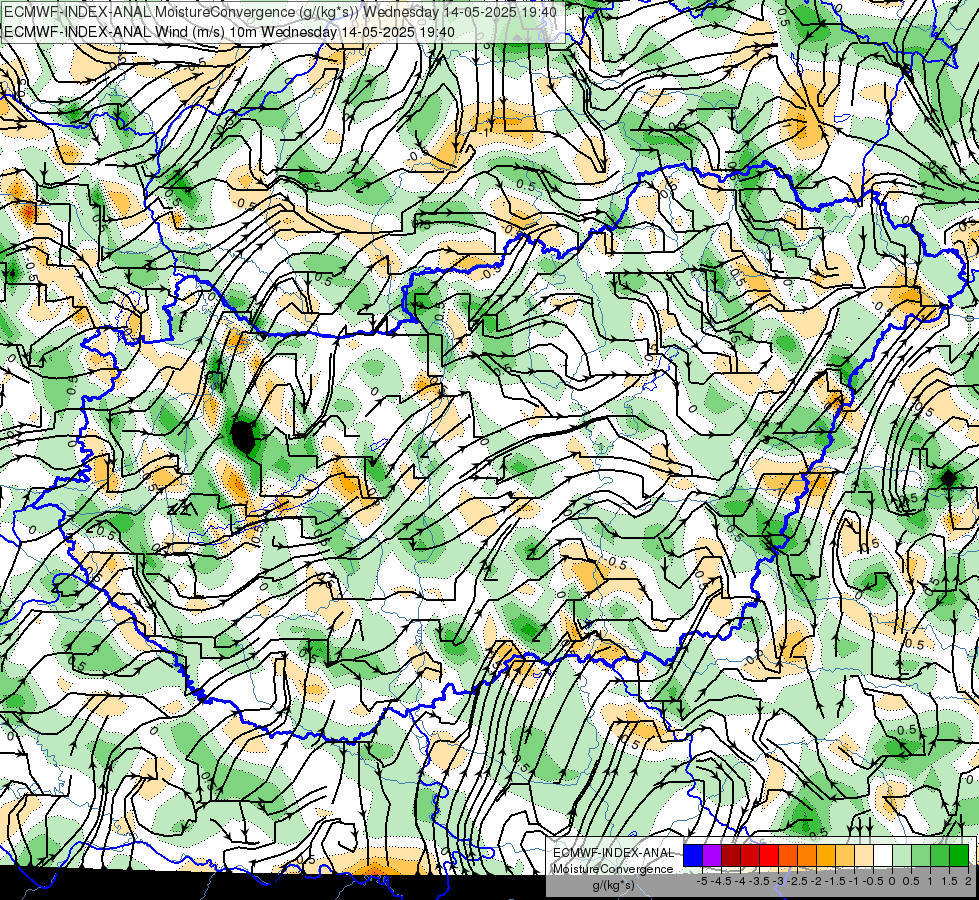The height and width of the screenshot is (900, 979).
Task: Click the legend's 1.5 tick label
Action: [948, 881]
